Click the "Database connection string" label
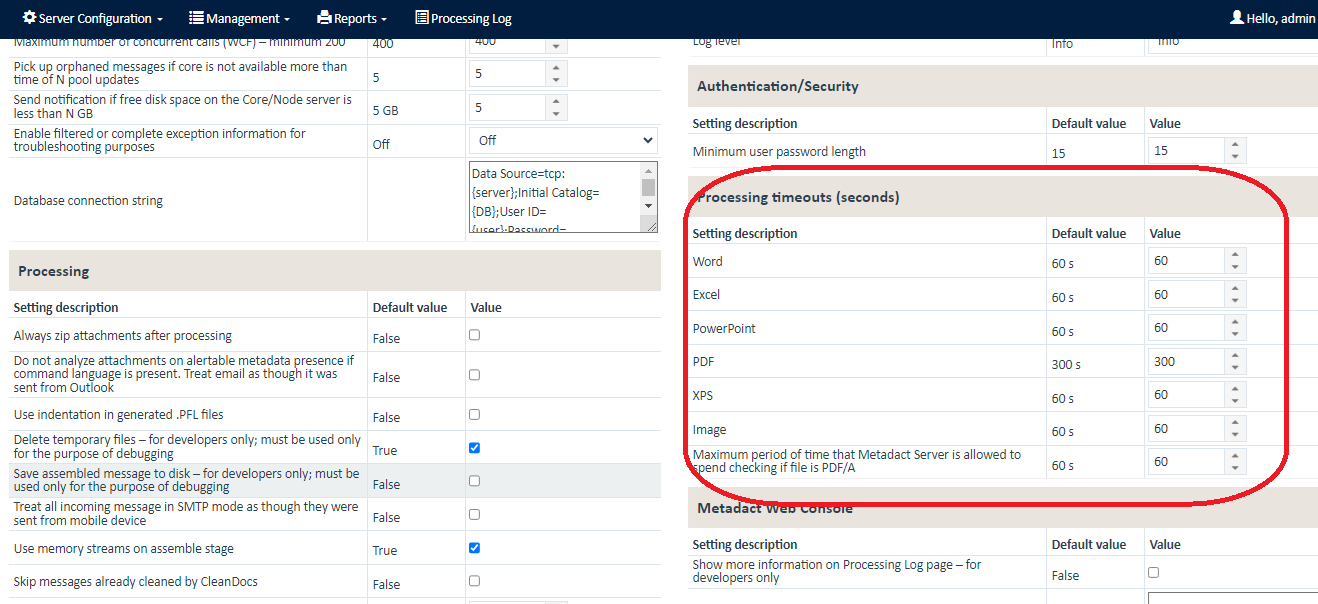 [x=88, y=201]
